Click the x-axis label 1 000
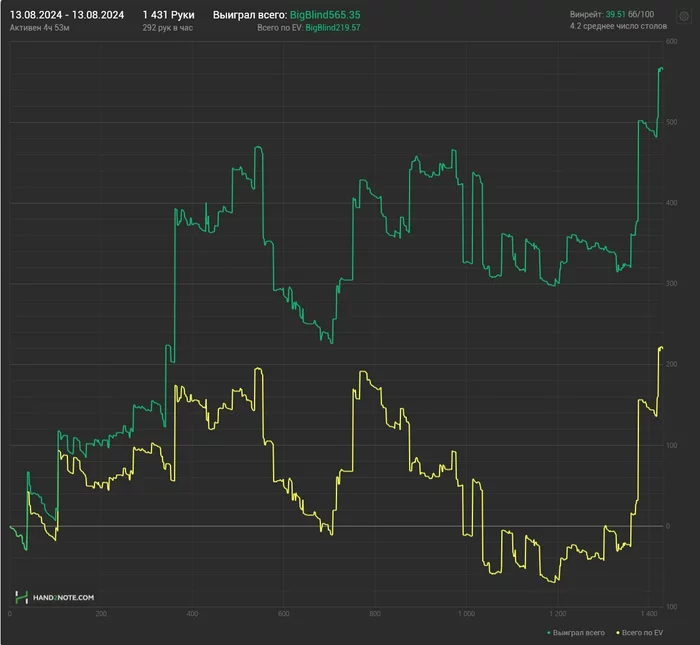700x645 pixels. [466, 614]
